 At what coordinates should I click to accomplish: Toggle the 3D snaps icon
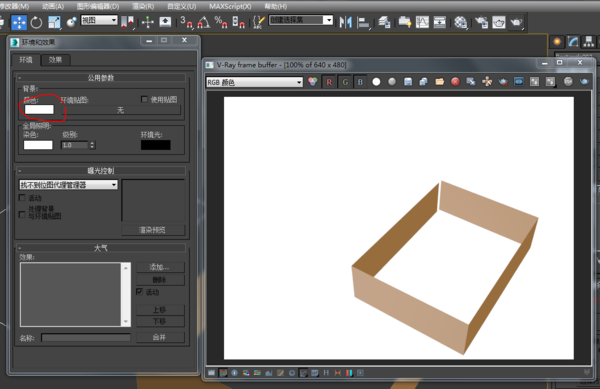[x=186, y=22]
